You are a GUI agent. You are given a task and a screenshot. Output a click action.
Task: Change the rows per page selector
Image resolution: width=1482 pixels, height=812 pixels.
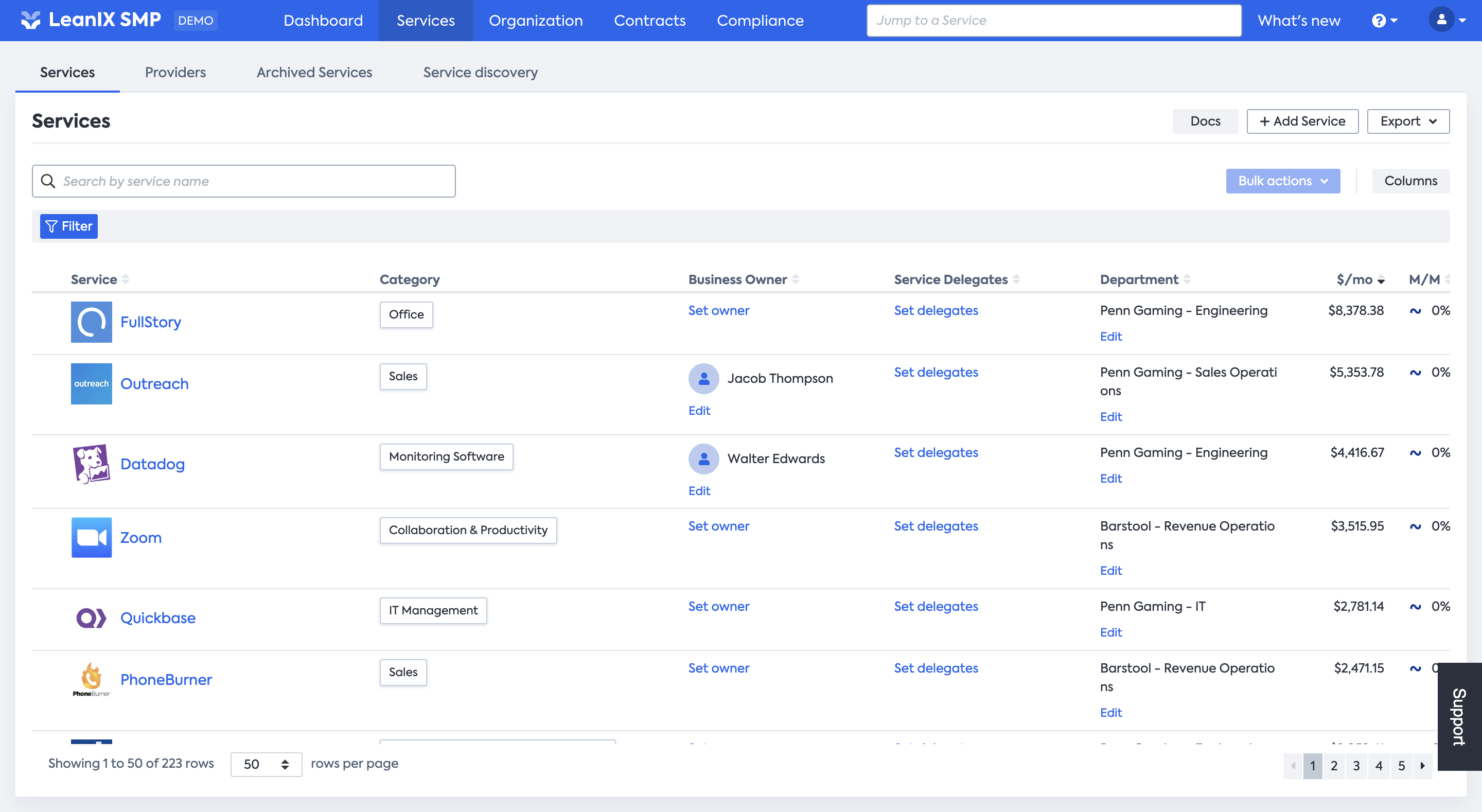coord(266,764)
